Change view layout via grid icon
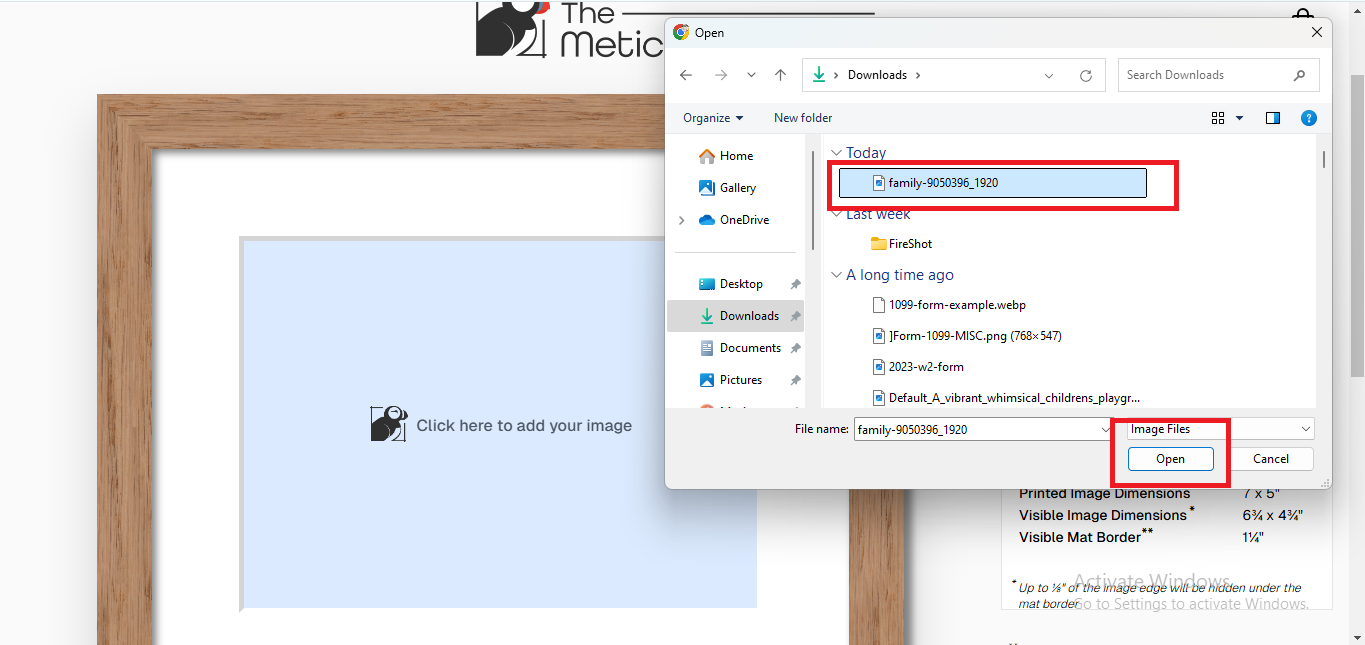The image size is (1365, 645). point(1218,118)
